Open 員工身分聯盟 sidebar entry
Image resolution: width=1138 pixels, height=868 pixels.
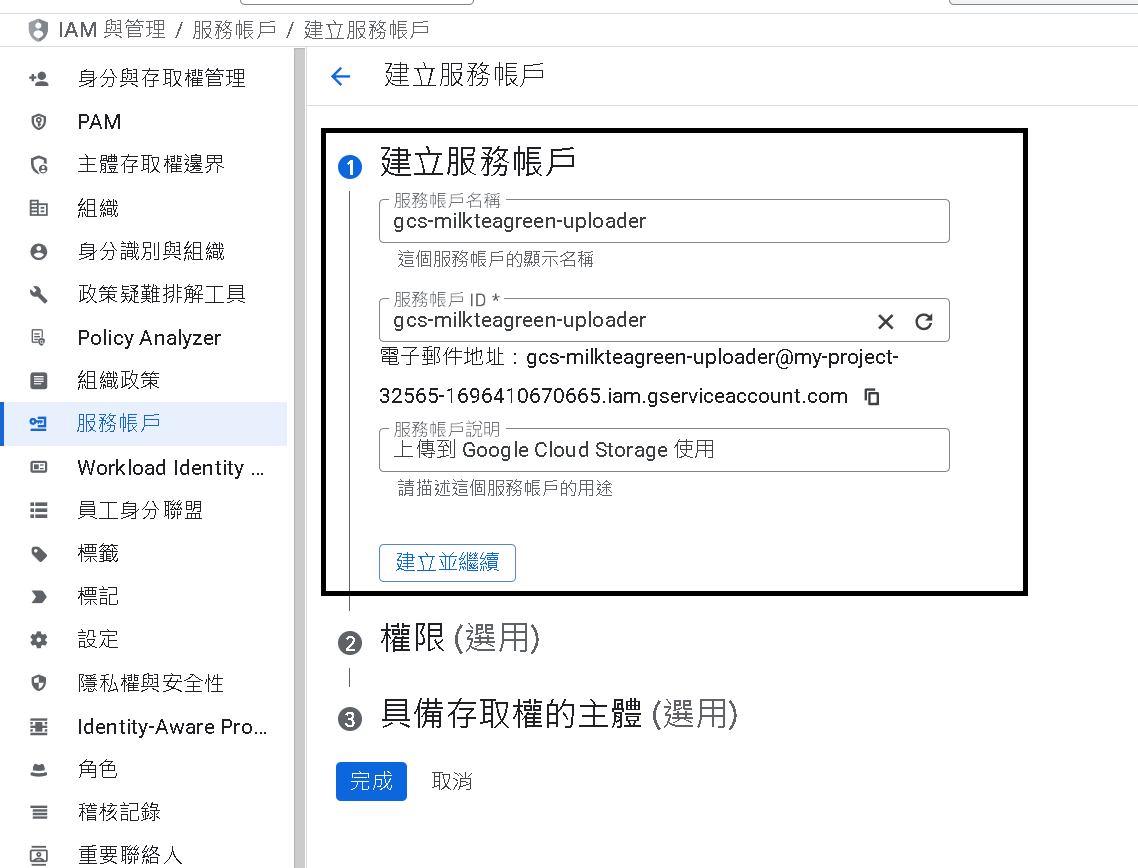[x=145, y=510]
